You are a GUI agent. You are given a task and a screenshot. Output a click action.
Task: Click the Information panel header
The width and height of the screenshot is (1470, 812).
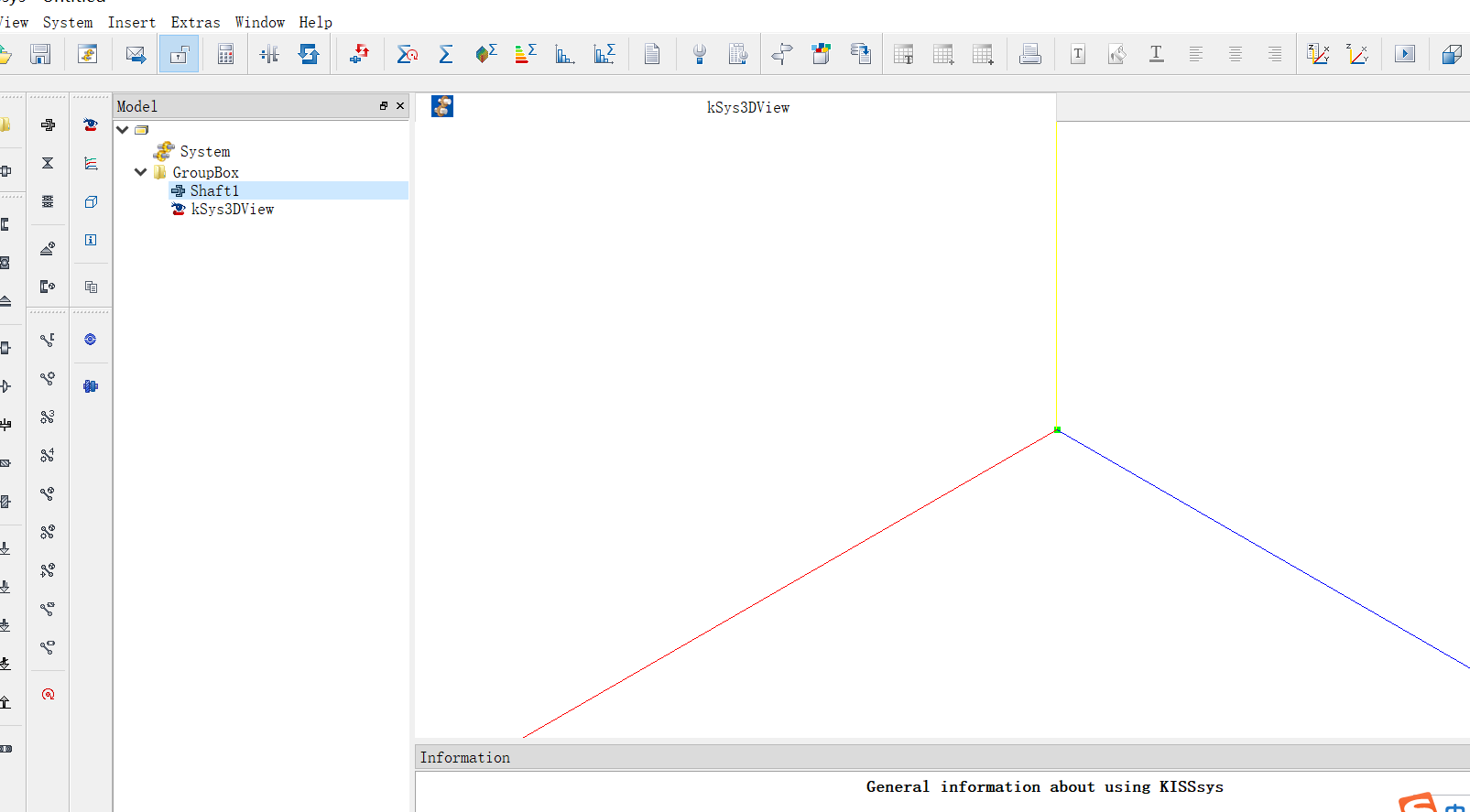[x=942, y=757]
